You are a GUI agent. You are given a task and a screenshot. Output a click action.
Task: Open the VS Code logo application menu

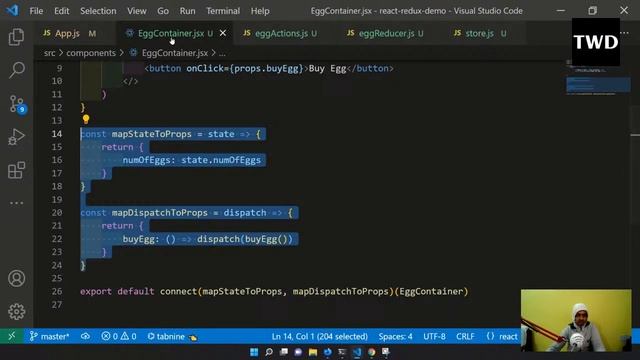(x=12, y=10)
